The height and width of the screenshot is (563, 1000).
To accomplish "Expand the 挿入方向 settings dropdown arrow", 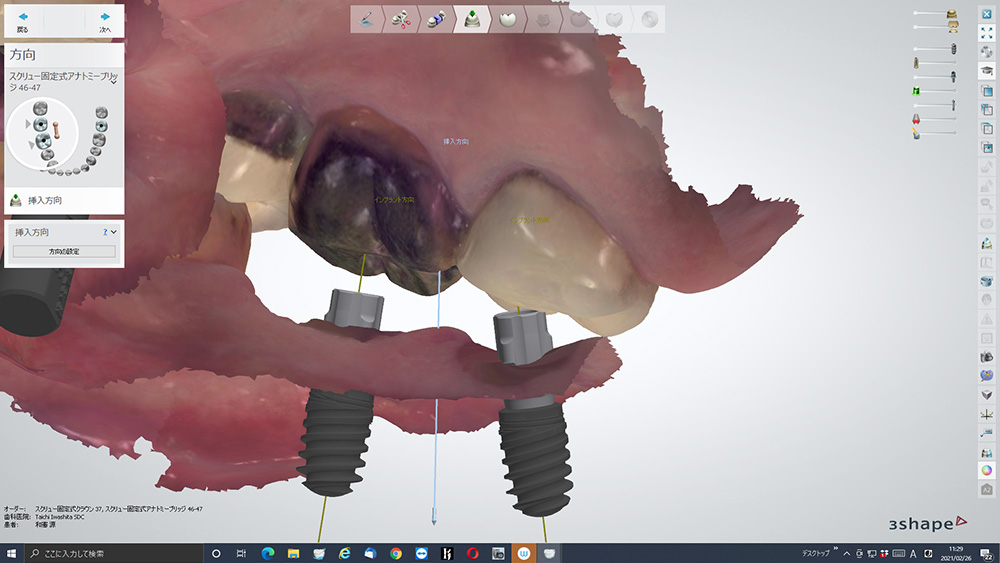I will 114,231.
